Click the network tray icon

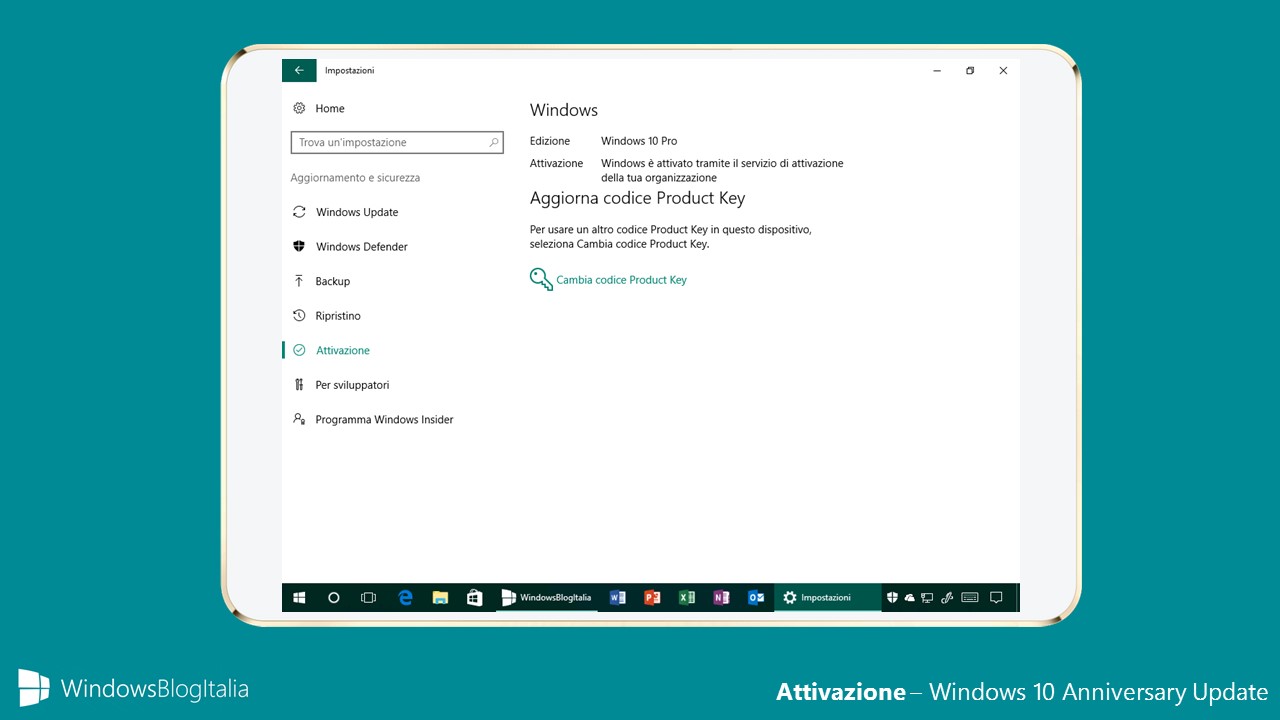pos(927,598)
